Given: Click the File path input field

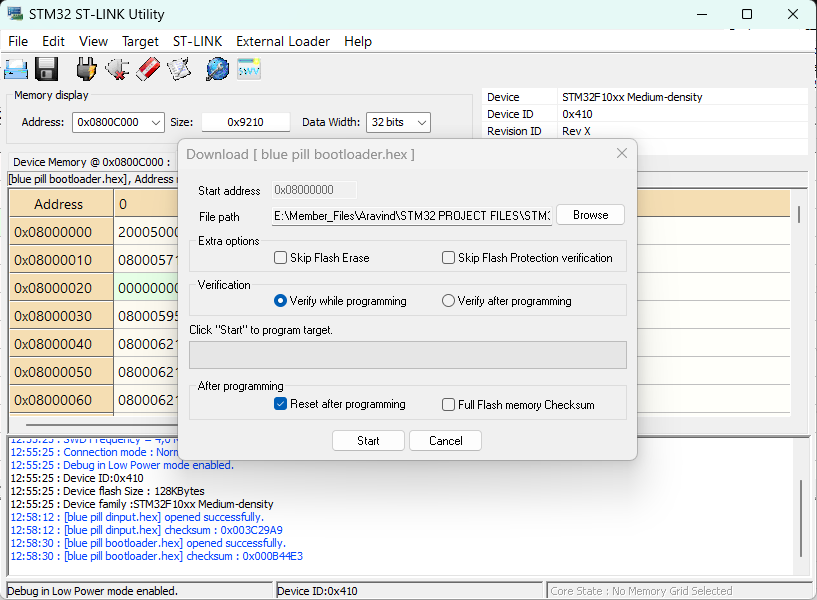Looking at the screenshot, I should click(412, 216).
